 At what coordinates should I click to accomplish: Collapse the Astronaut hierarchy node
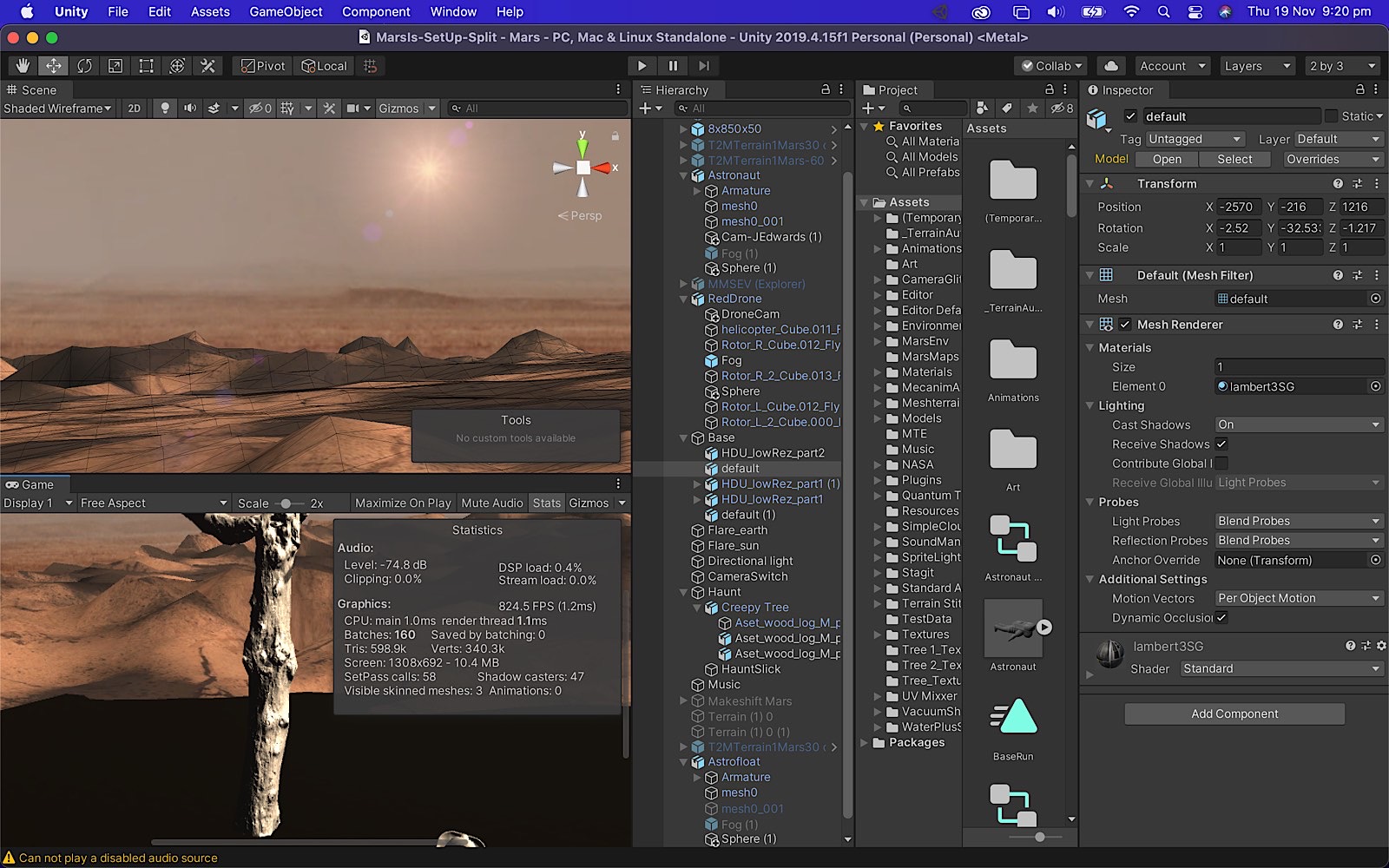[x=684, y=175]
